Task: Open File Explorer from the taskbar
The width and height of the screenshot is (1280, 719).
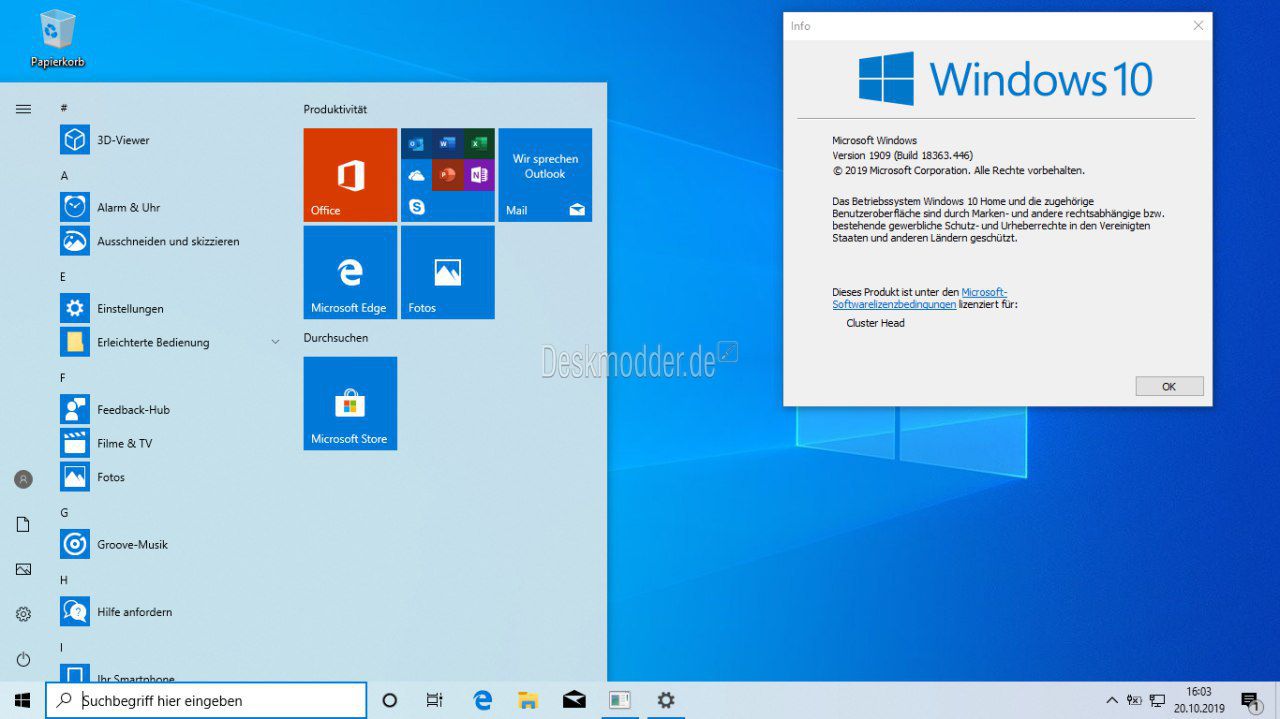Action: (x=528, y=700)
